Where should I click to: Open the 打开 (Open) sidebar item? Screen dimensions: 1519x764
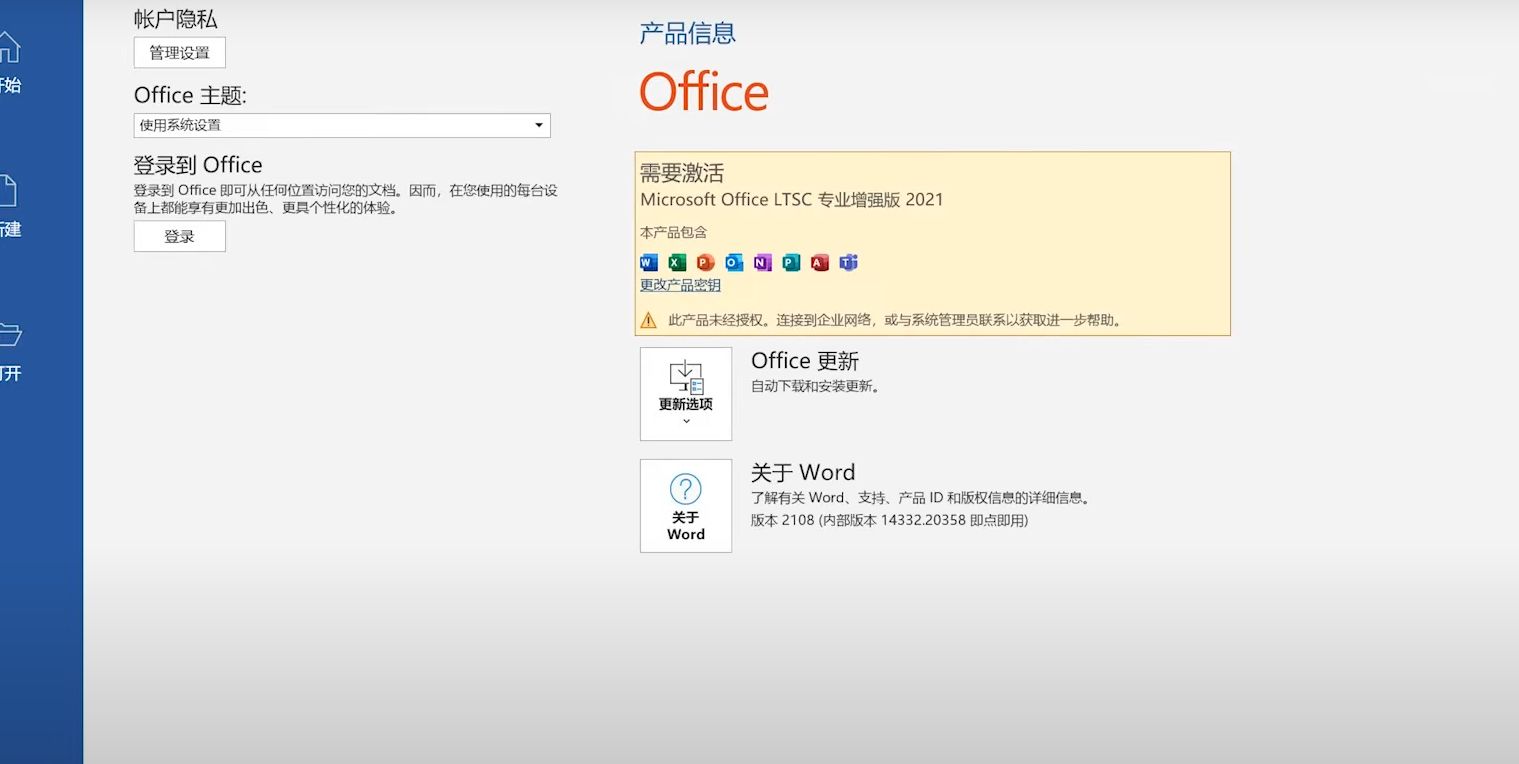(9, 351)
